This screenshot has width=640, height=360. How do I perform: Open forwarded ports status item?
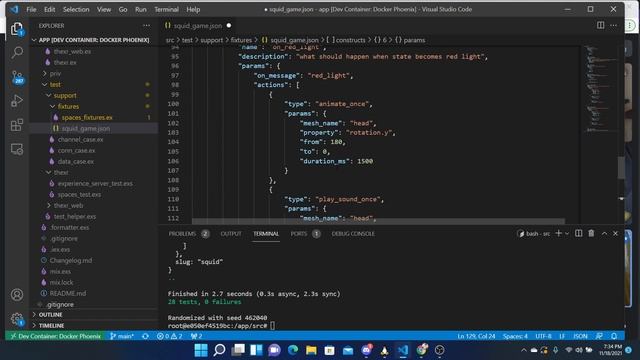coord(196,336)
